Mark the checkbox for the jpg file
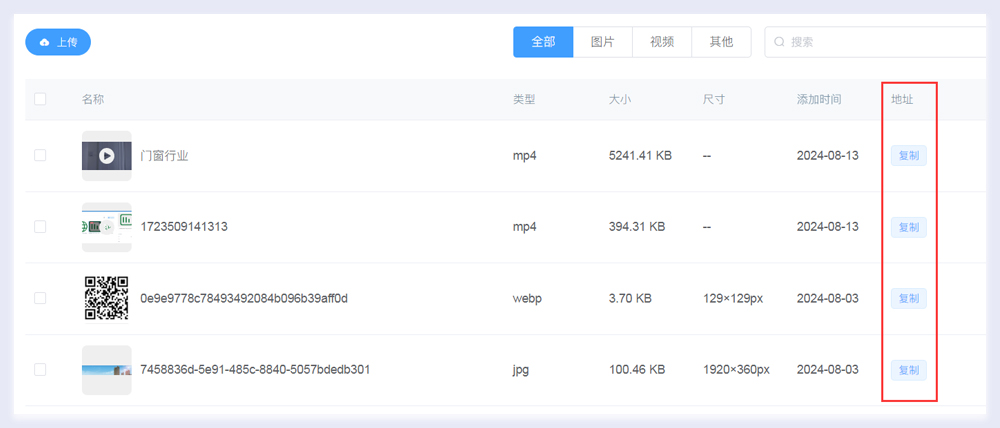This screenshot has height=428, width=1000. point(40,370)
